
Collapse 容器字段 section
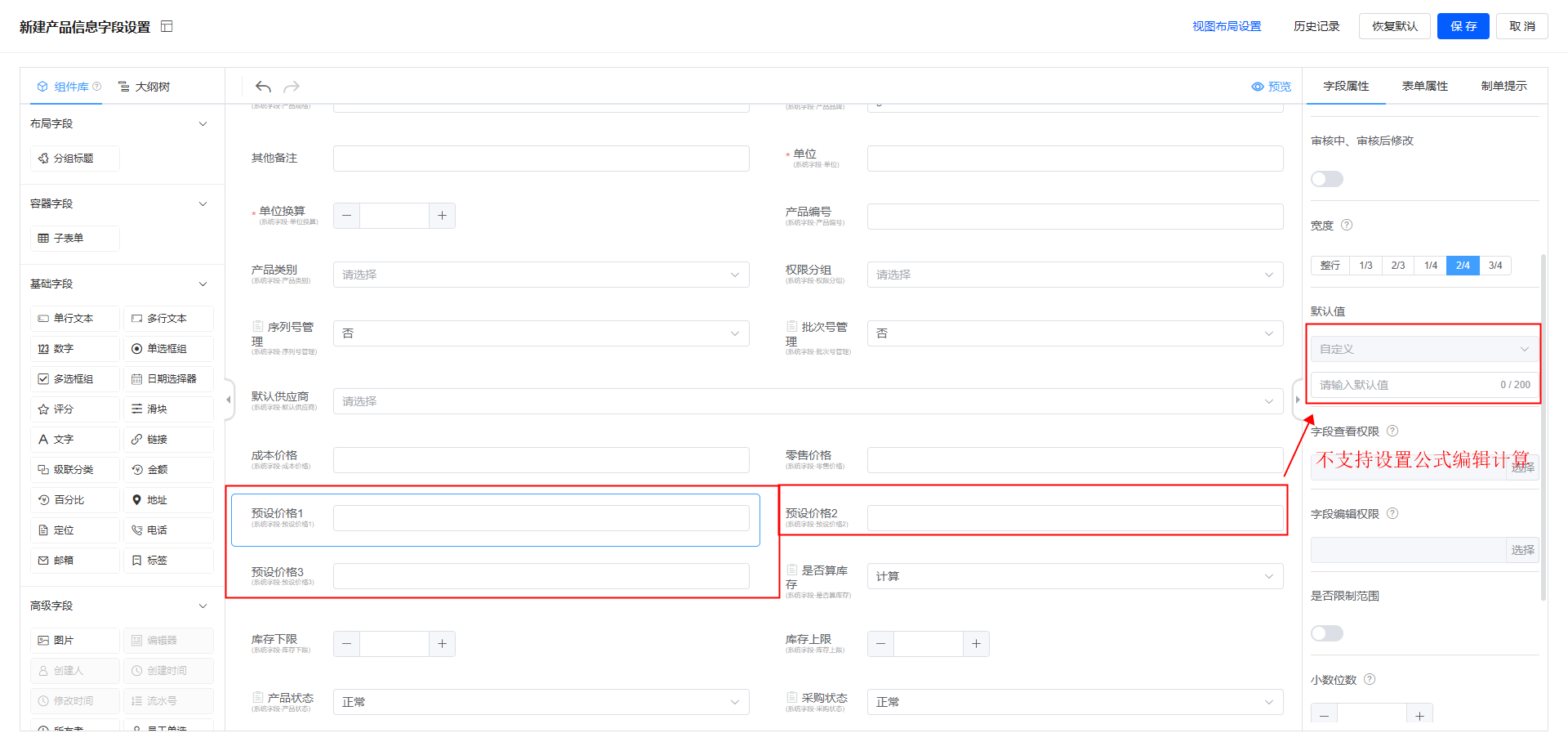coord(203,204)
